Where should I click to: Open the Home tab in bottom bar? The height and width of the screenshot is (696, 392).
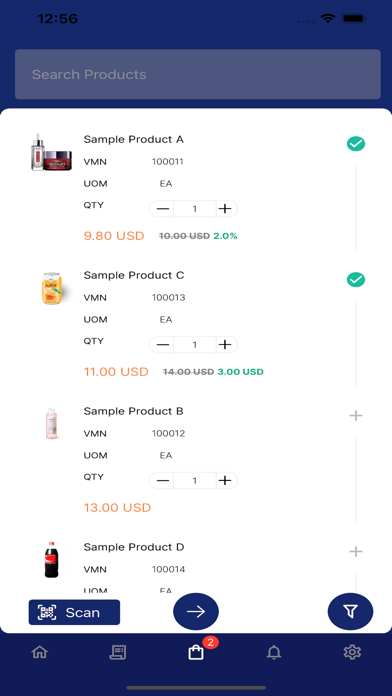click(40, 652)
